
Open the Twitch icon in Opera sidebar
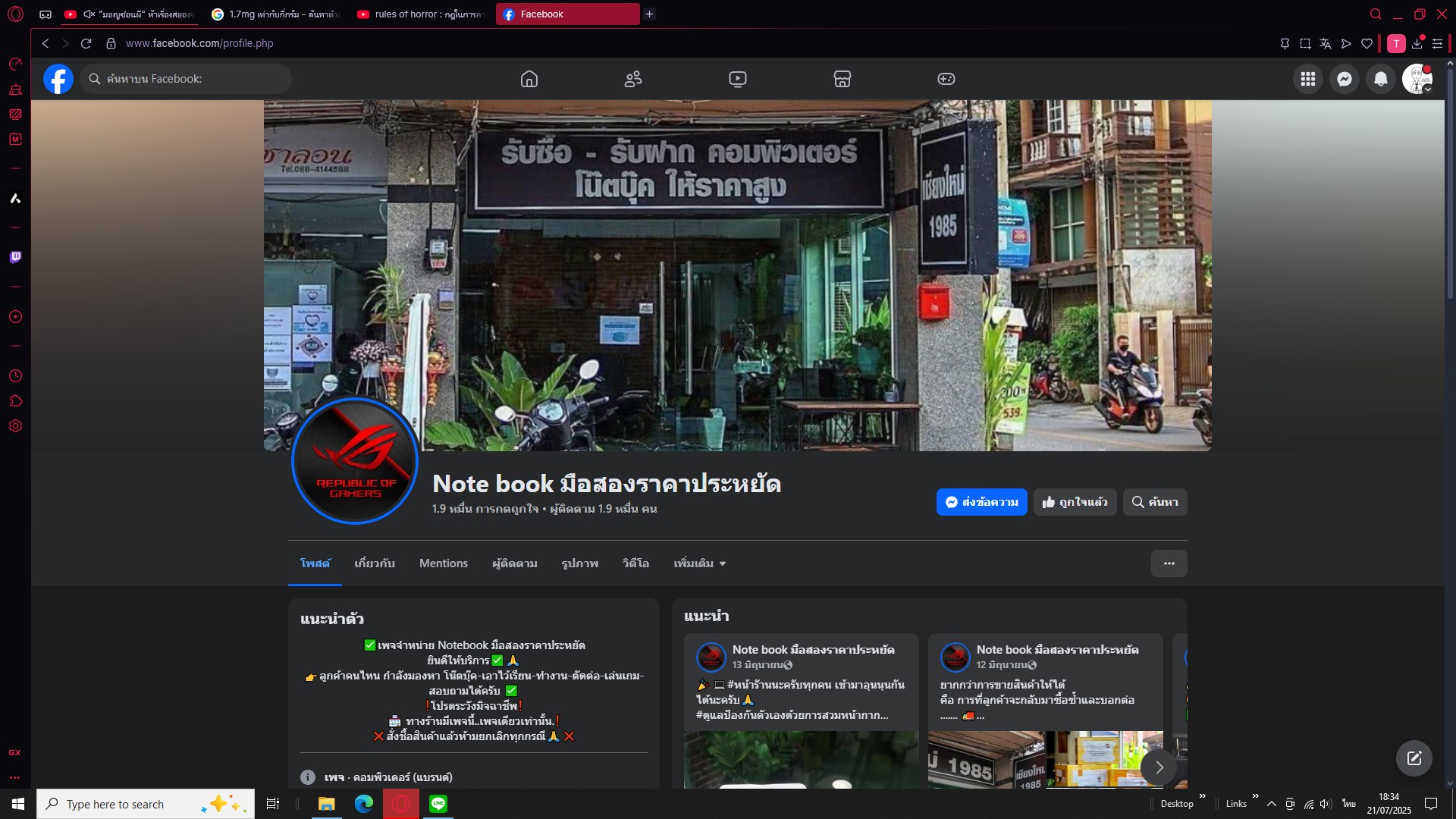coord(15,257)
